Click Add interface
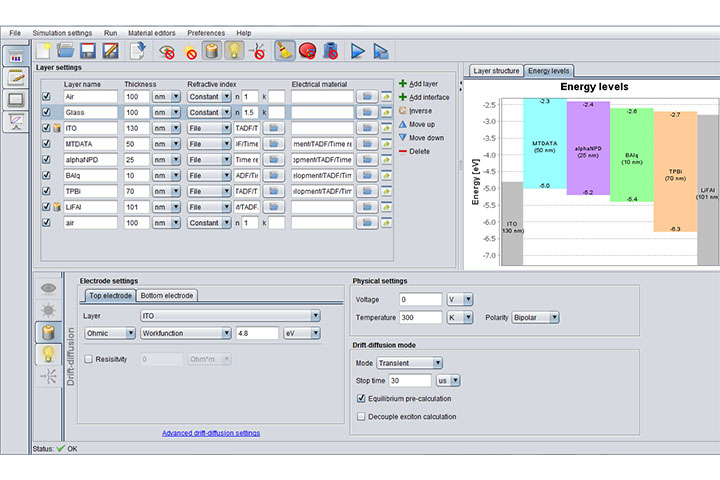The width and height of the screenshot is (720, 480). [424, 97]
